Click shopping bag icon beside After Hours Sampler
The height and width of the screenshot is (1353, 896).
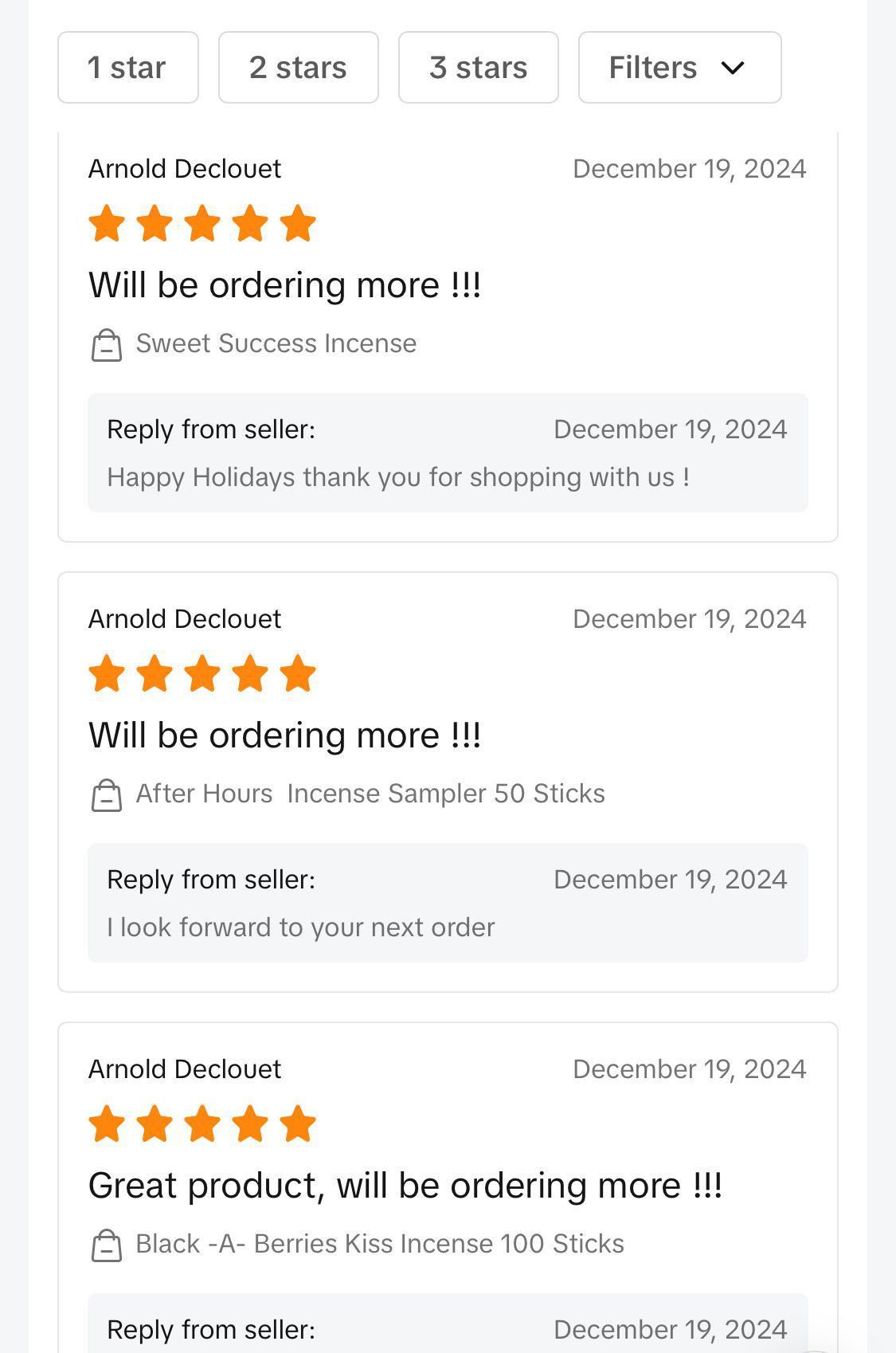point(107,795)
